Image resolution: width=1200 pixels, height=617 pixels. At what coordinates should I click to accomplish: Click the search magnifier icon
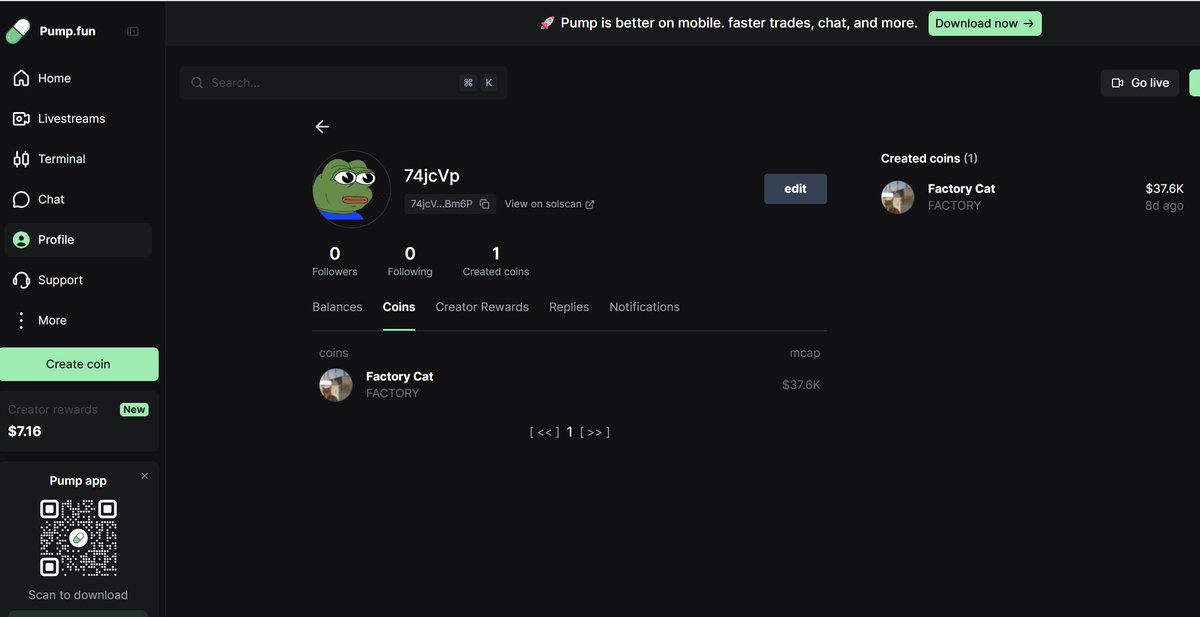[197, 83]
